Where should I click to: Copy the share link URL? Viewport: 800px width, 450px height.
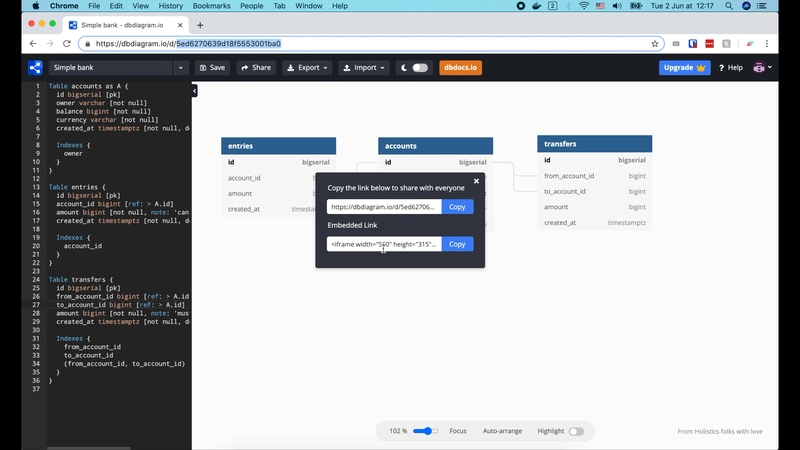[x=457, y=207]
